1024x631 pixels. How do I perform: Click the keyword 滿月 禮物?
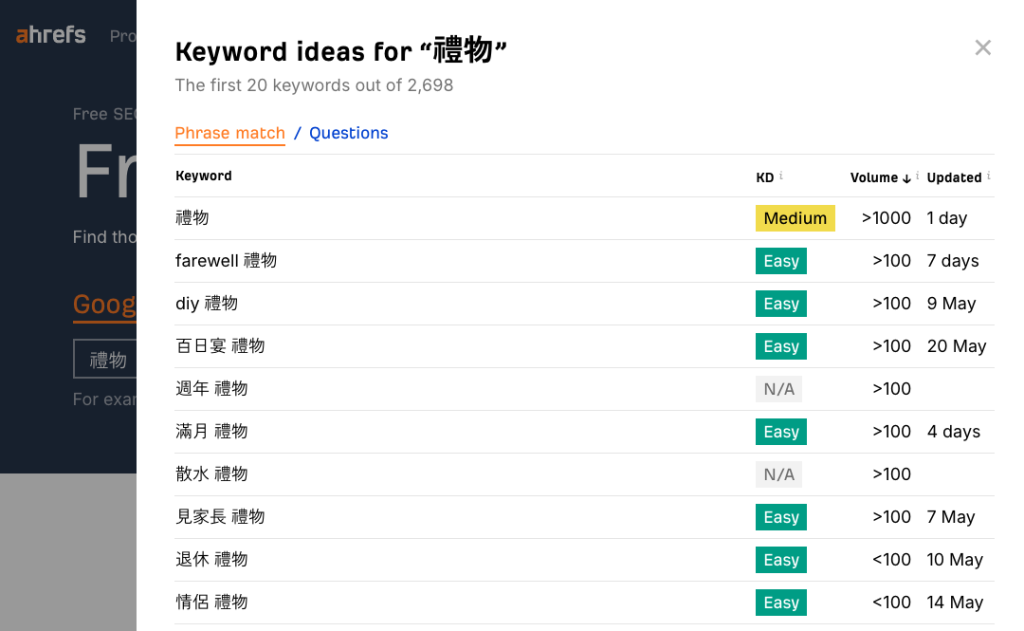click(212, 432)
